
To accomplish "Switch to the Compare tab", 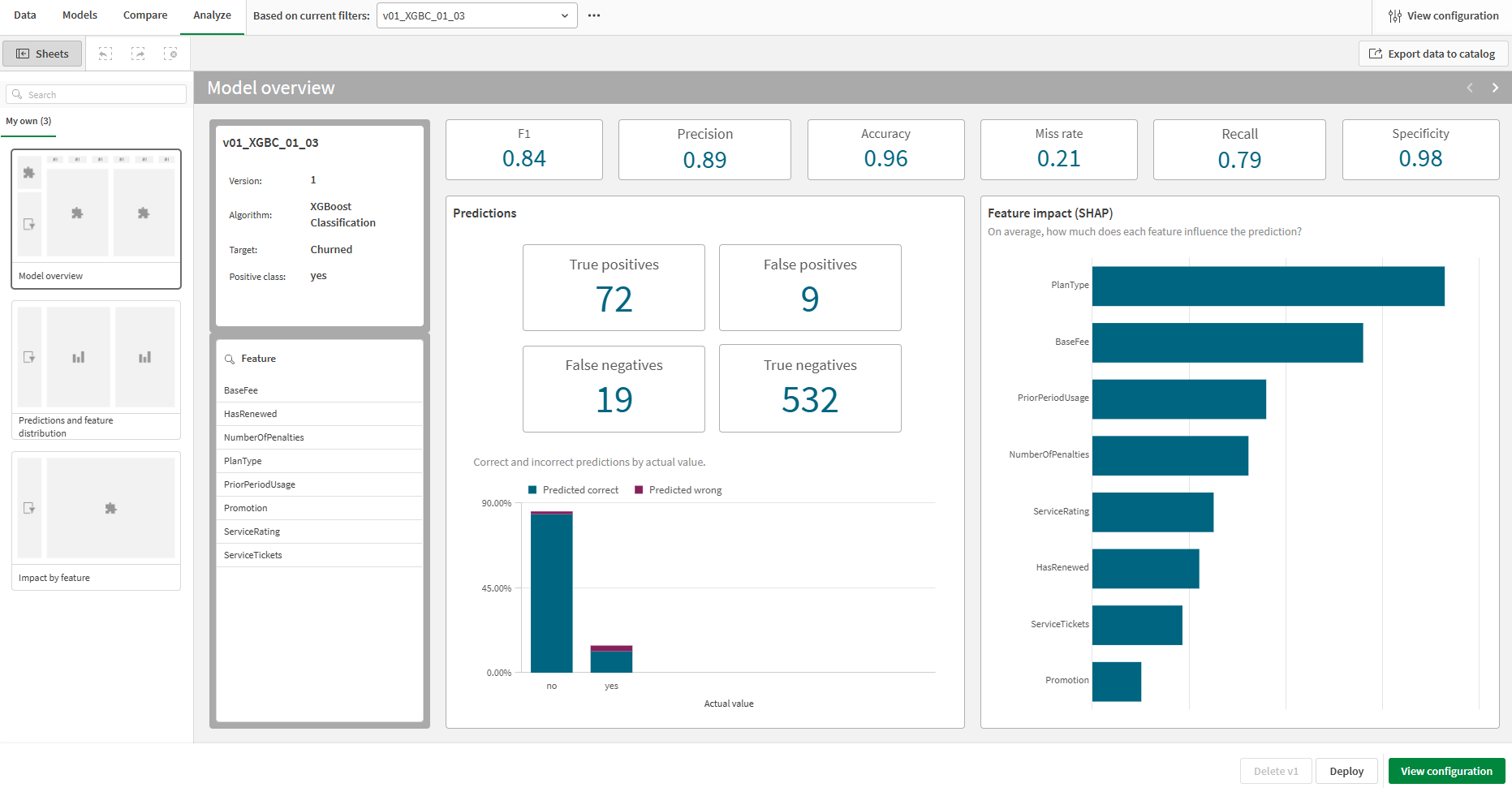I will click(144, 15).
